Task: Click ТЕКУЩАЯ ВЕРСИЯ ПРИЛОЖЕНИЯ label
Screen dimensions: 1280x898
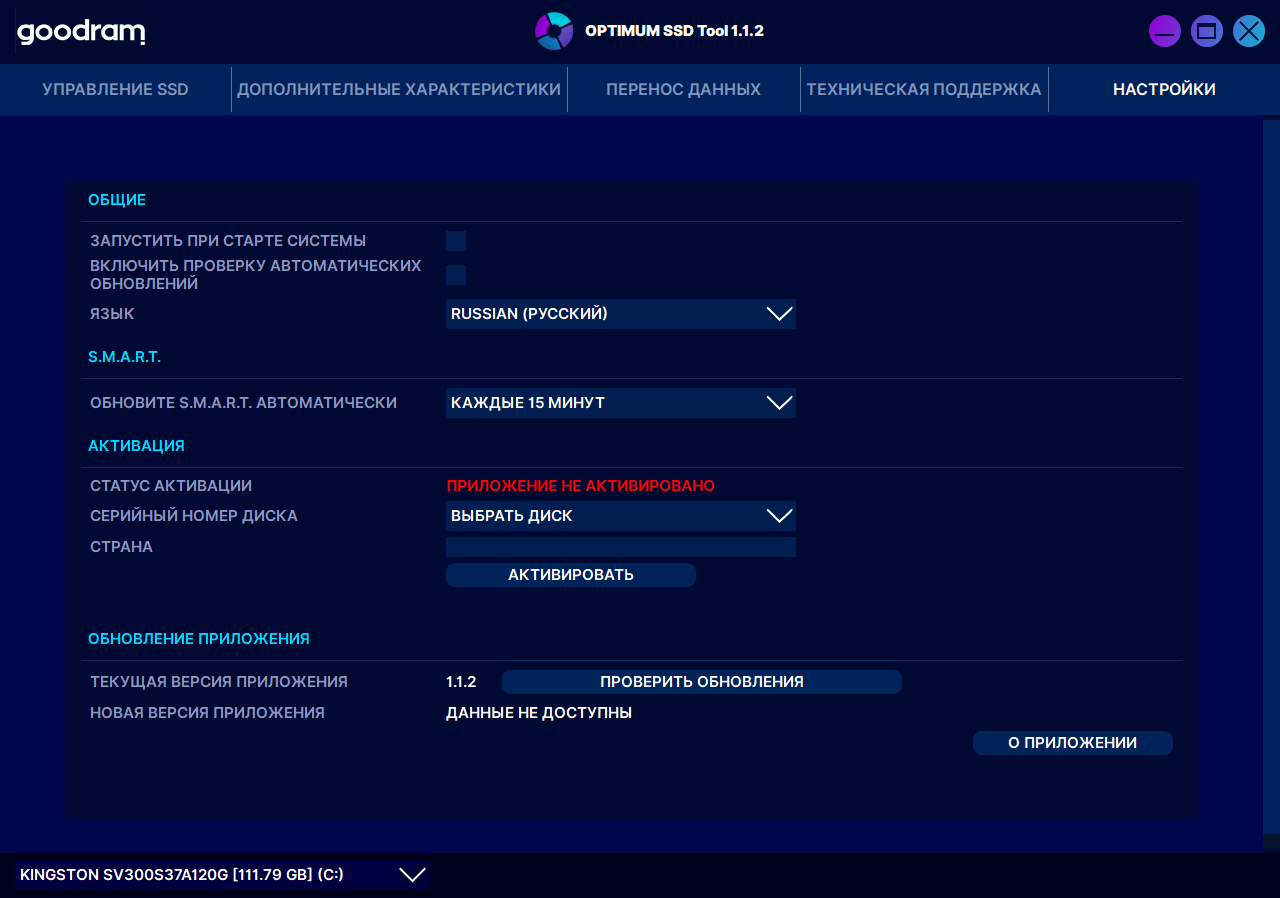Action: coord(219,682)
